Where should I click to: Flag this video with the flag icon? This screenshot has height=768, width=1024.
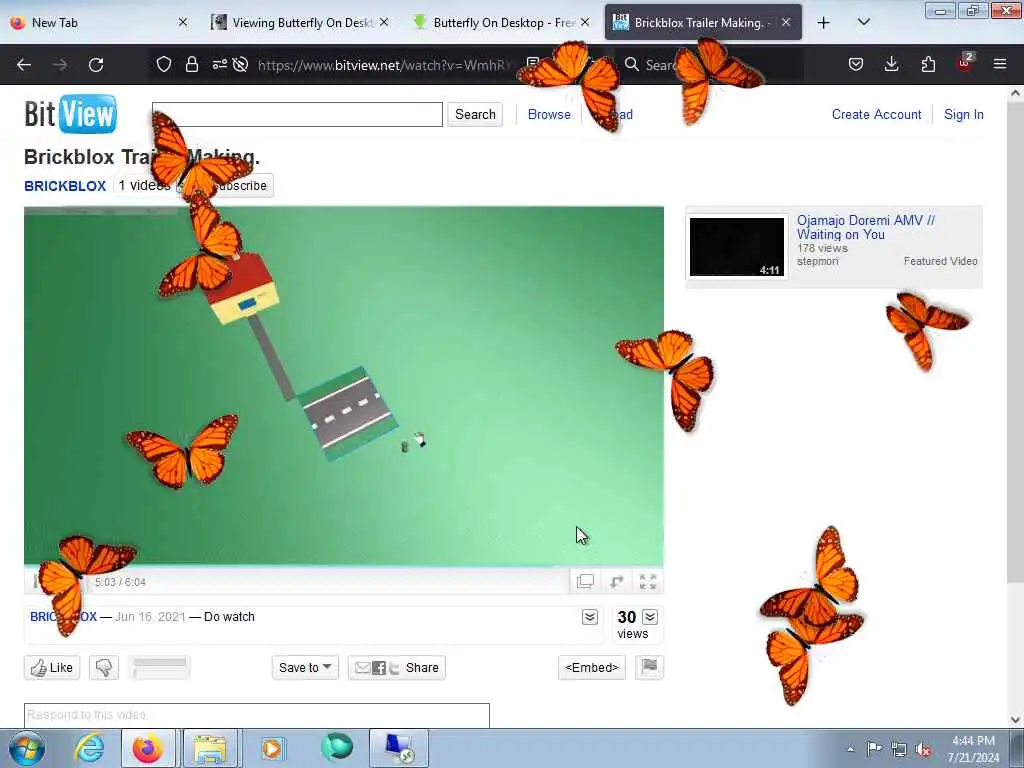[649, 667]
